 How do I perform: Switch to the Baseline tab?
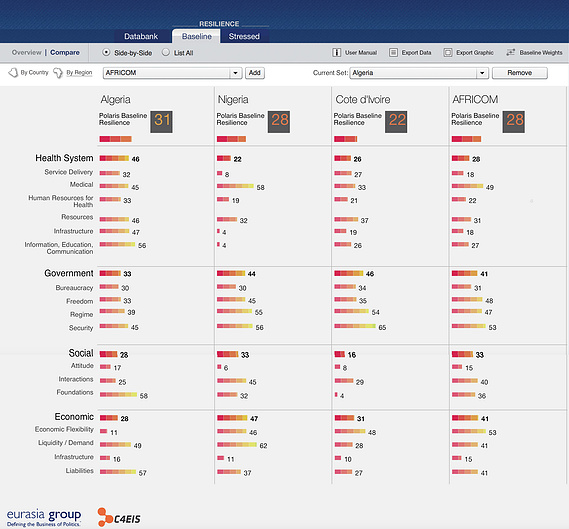196,36
